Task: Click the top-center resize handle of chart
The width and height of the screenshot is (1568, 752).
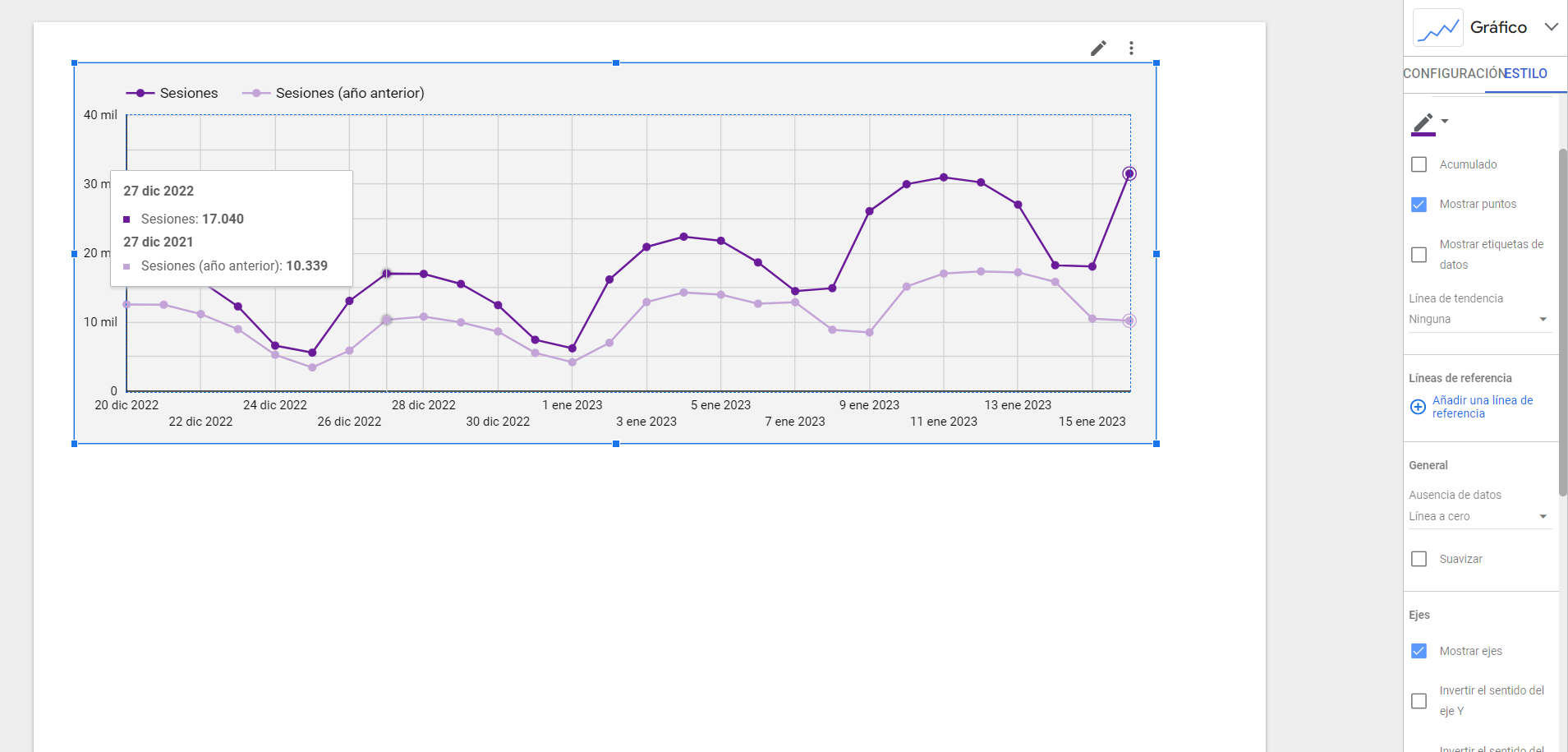Action: point(616,63)
